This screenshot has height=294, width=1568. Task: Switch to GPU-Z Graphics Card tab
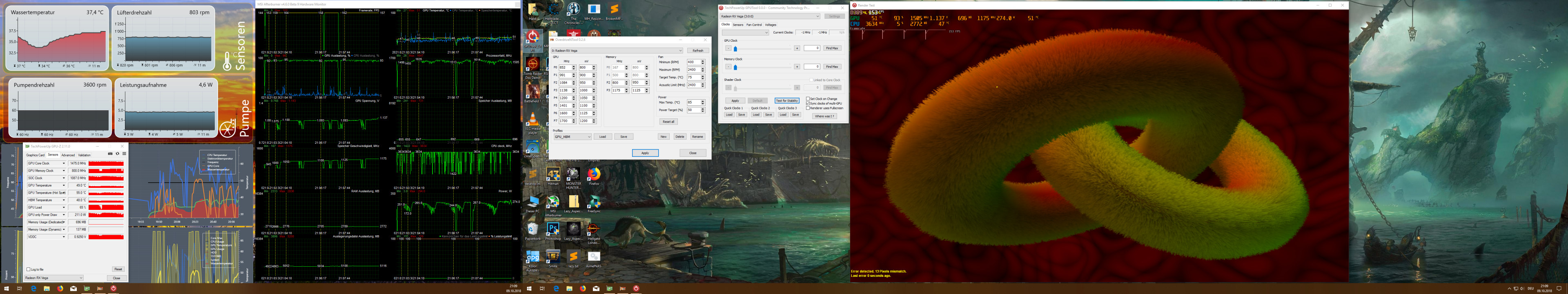[35, 155]
